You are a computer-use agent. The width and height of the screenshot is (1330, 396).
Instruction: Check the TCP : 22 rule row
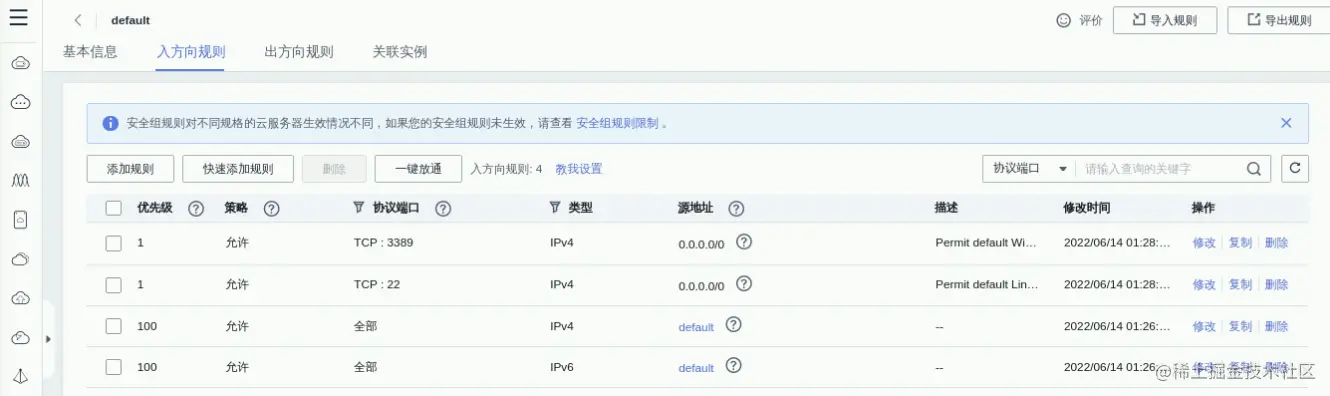114,285
